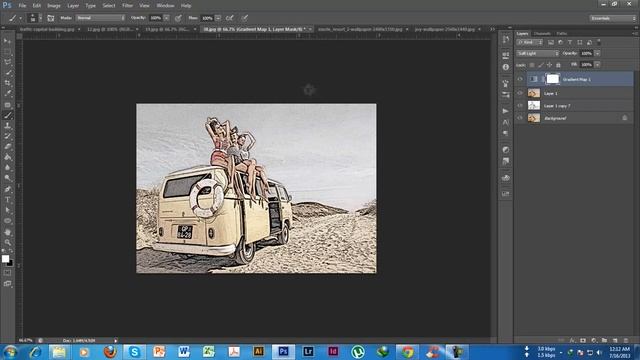Viewport: 640px width, 360px height.
Task: Open the Actions panel play icon
Action: [506, 111]
